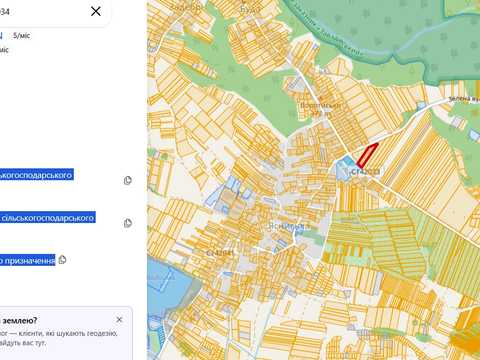Click the '$/міс' price label

click(22, 36)
